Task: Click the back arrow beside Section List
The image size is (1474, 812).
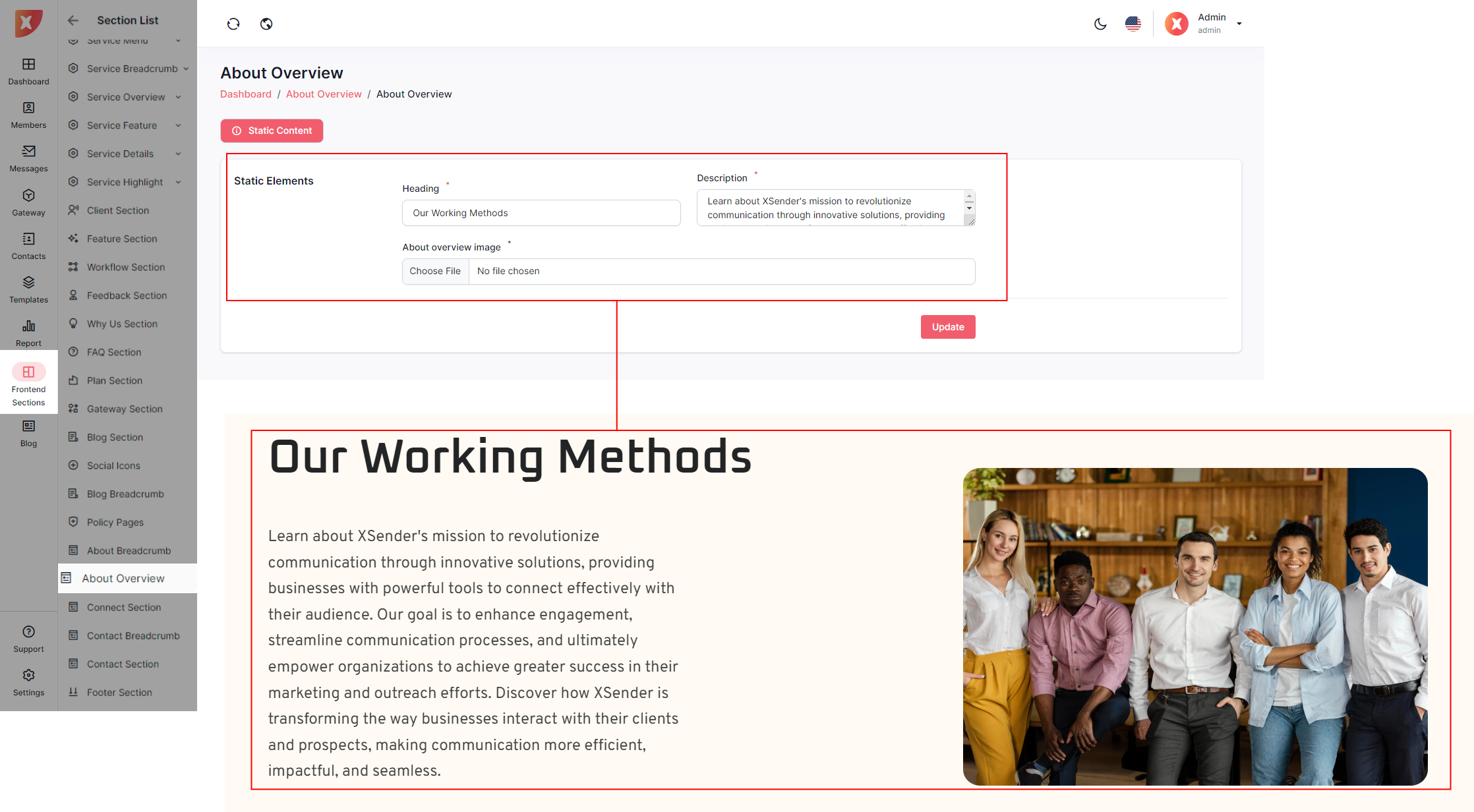Action: pos(73,20)
